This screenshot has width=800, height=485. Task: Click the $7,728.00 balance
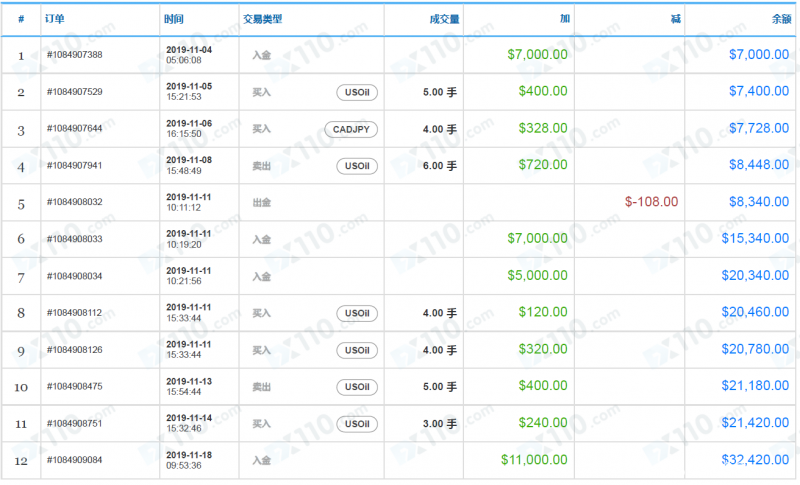(759, 128)
